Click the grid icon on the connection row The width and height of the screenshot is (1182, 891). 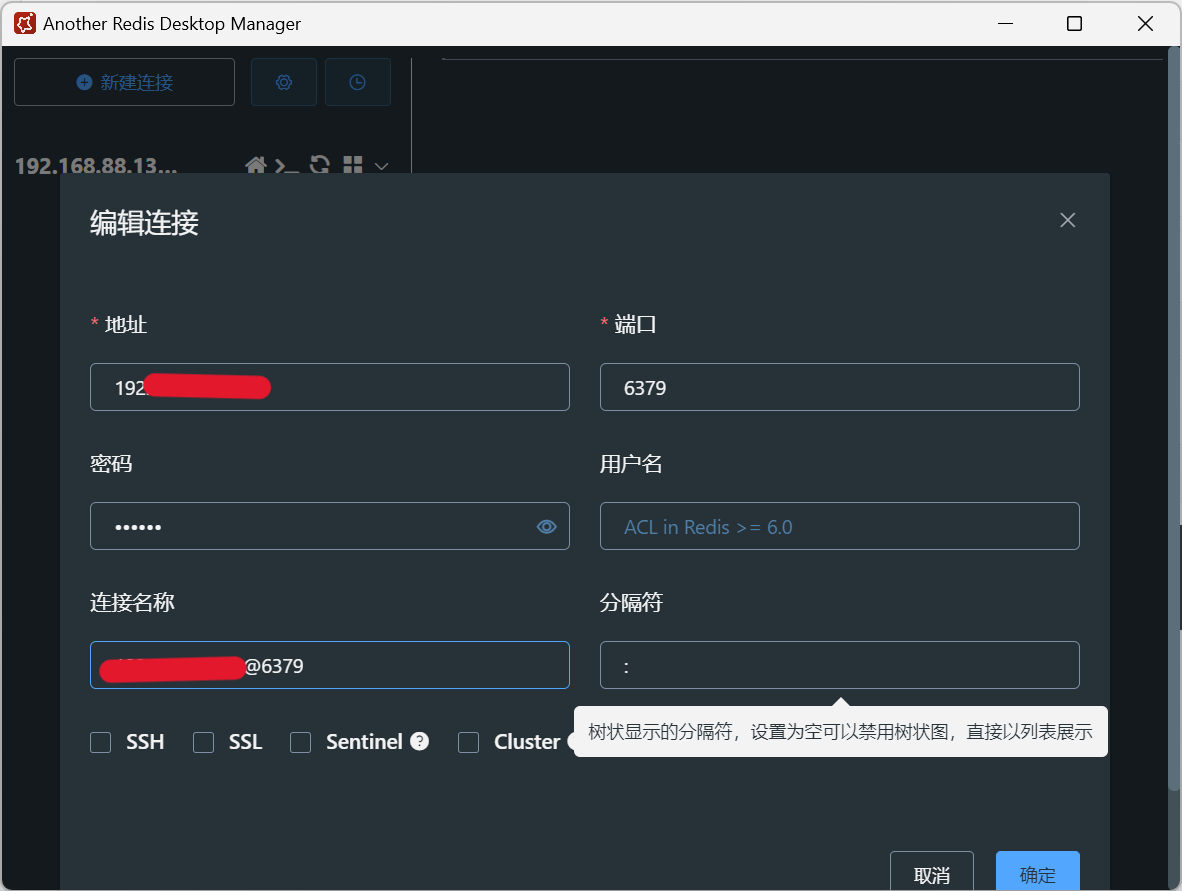[352, 166]
